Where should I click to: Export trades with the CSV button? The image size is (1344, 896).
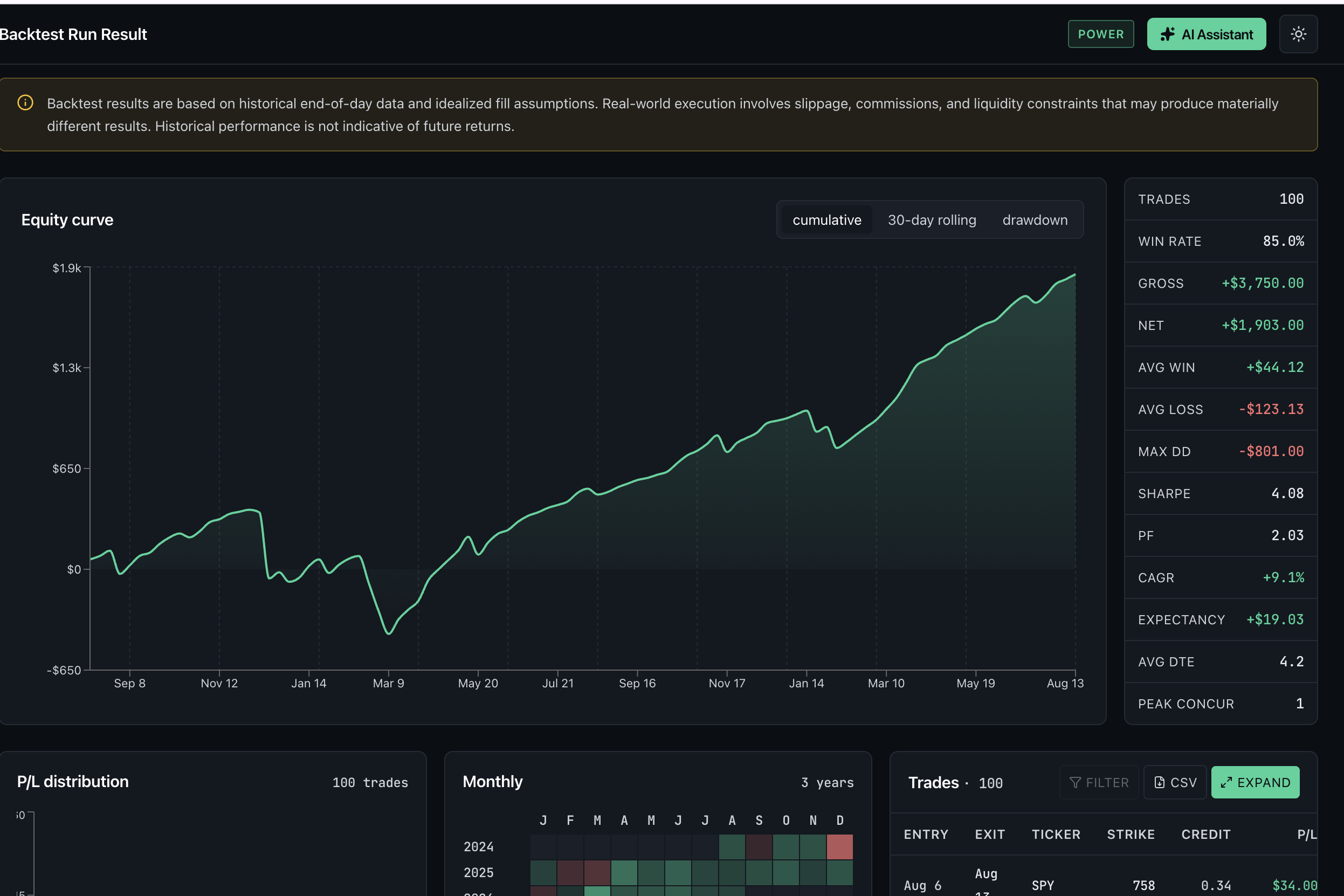pyautogui.click(x=1175, y=782)
